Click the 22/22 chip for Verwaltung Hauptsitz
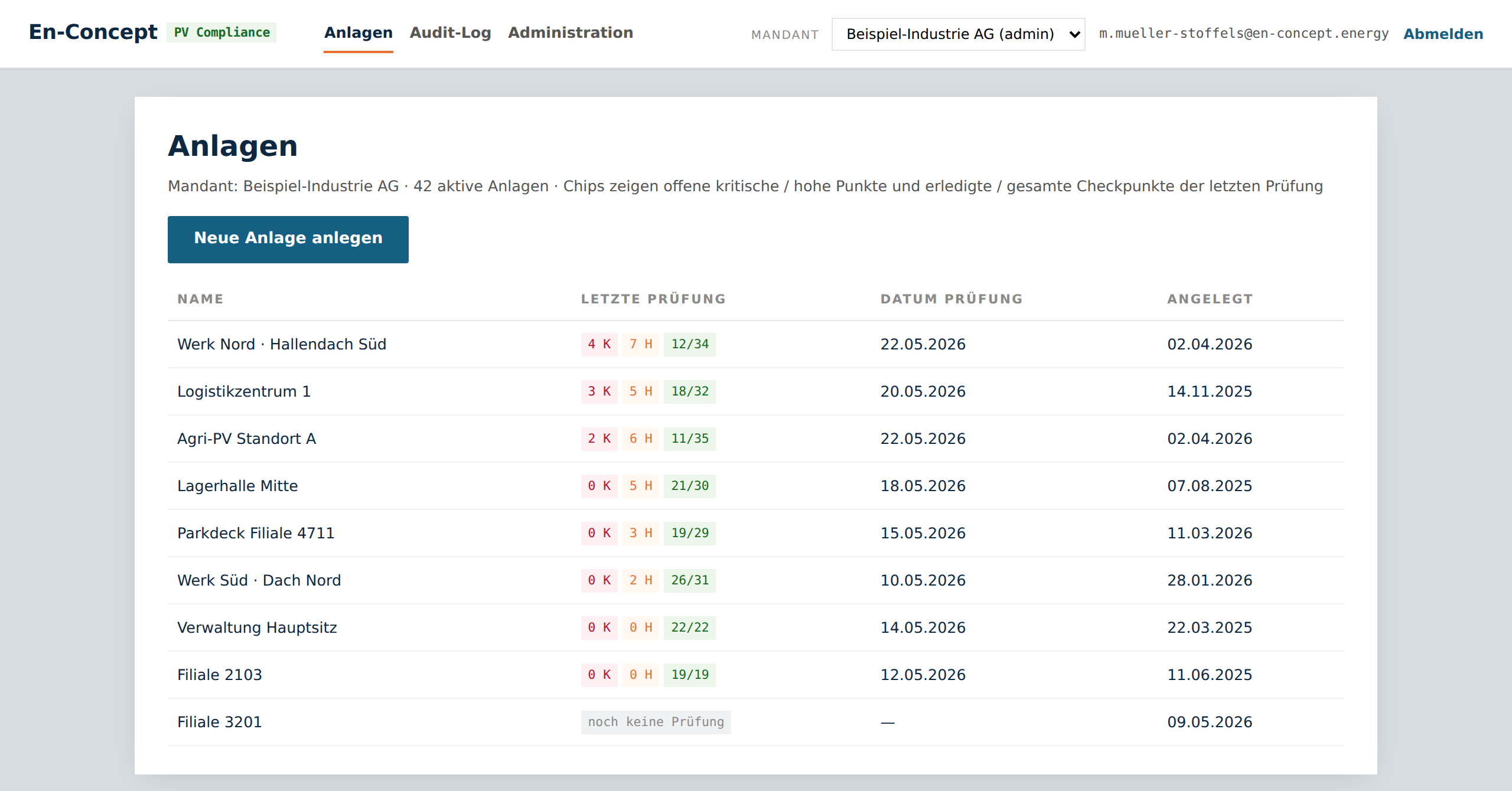Screen dimensions: 1512x791 click(690, 627)
